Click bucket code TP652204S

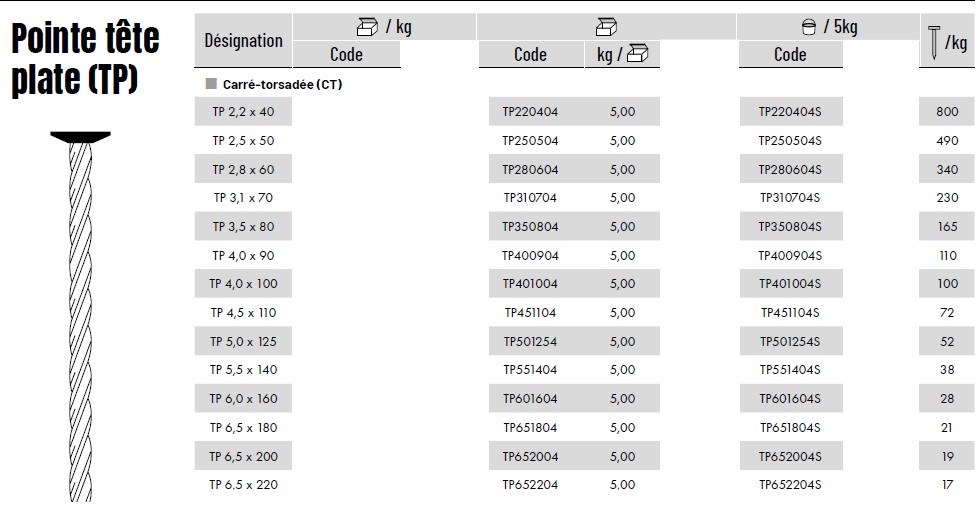coord(790,485)
